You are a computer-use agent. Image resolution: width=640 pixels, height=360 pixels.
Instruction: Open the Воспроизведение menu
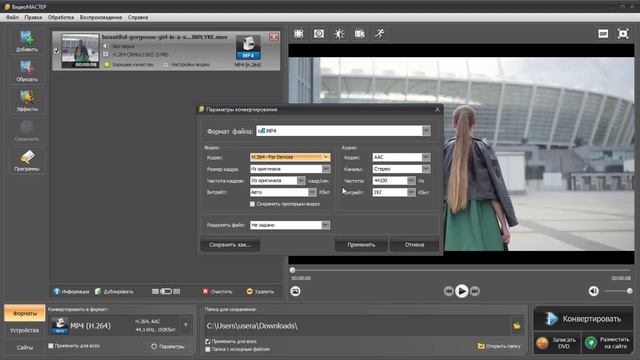[x=101, y=18]
